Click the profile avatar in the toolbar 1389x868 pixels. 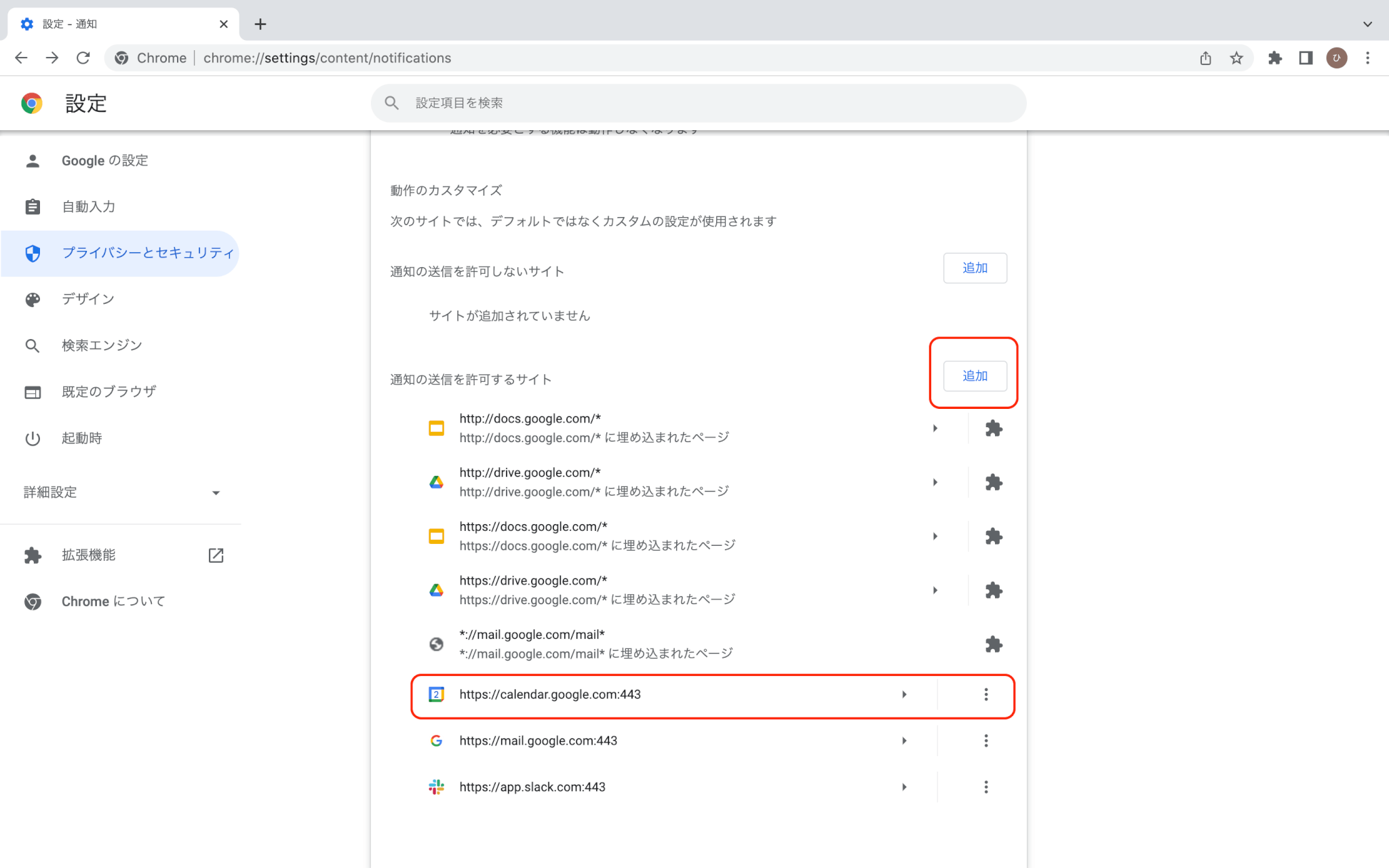pyautogui.click(x=1336, y=58)
